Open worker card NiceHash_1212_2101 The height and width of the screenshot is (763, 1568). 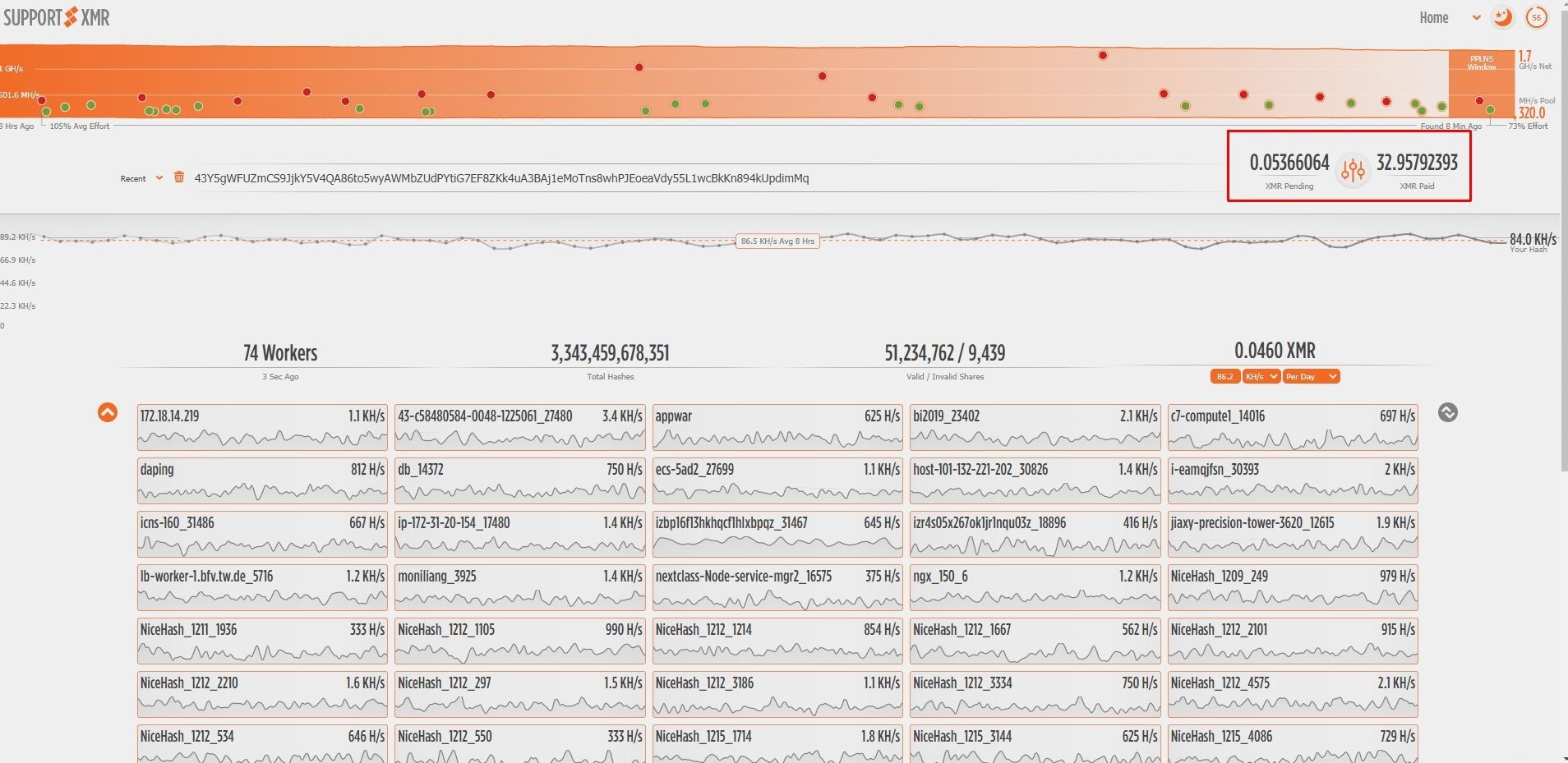point(1293,640)
